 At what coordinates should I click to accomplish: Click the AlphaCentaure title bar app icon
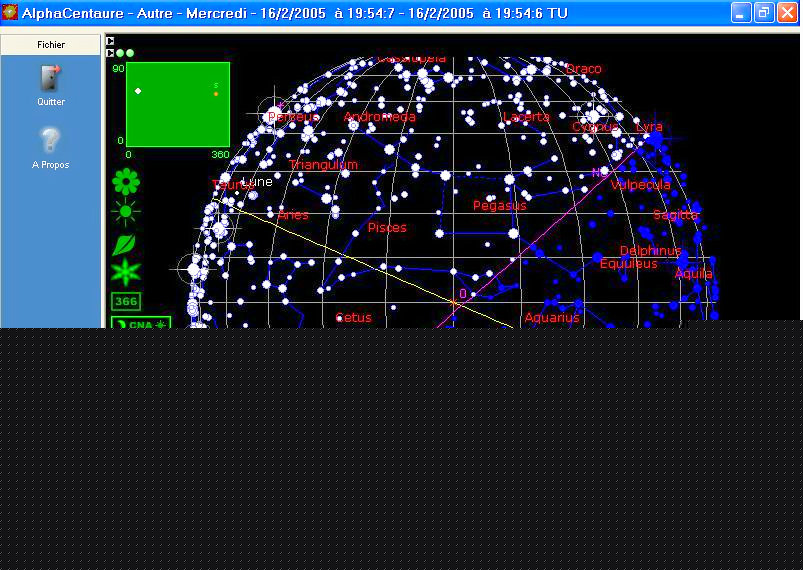(11, 12)
